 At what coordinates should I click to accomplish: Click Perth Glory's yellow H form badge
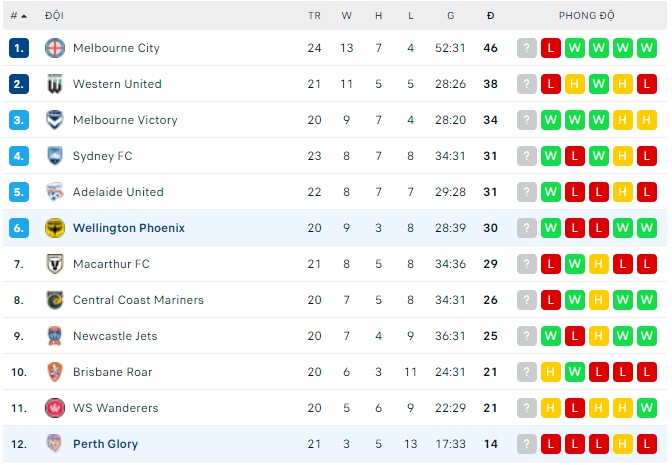point(622,444)
